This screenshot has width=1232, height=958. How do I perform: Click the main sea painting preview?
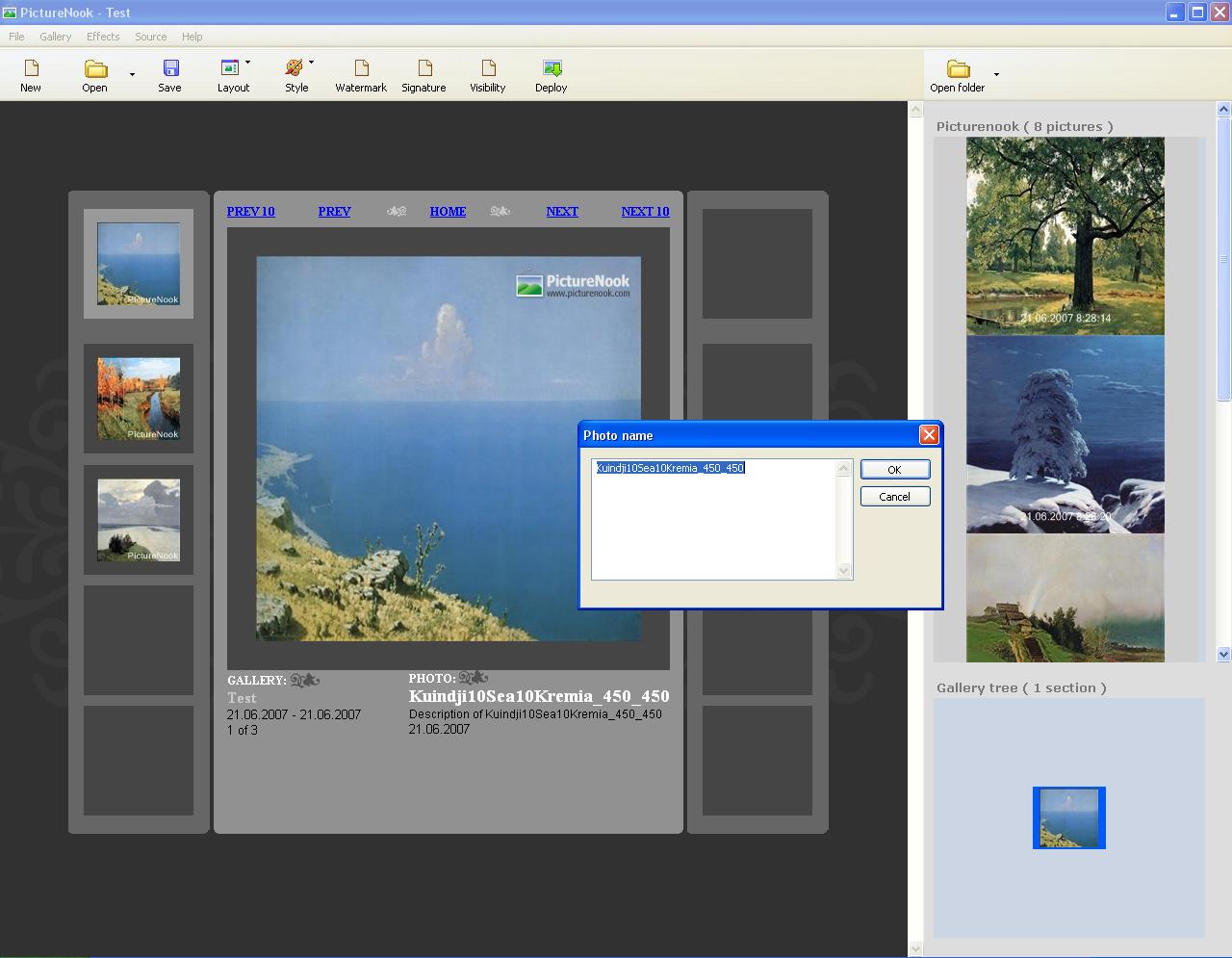coord(449,449)
